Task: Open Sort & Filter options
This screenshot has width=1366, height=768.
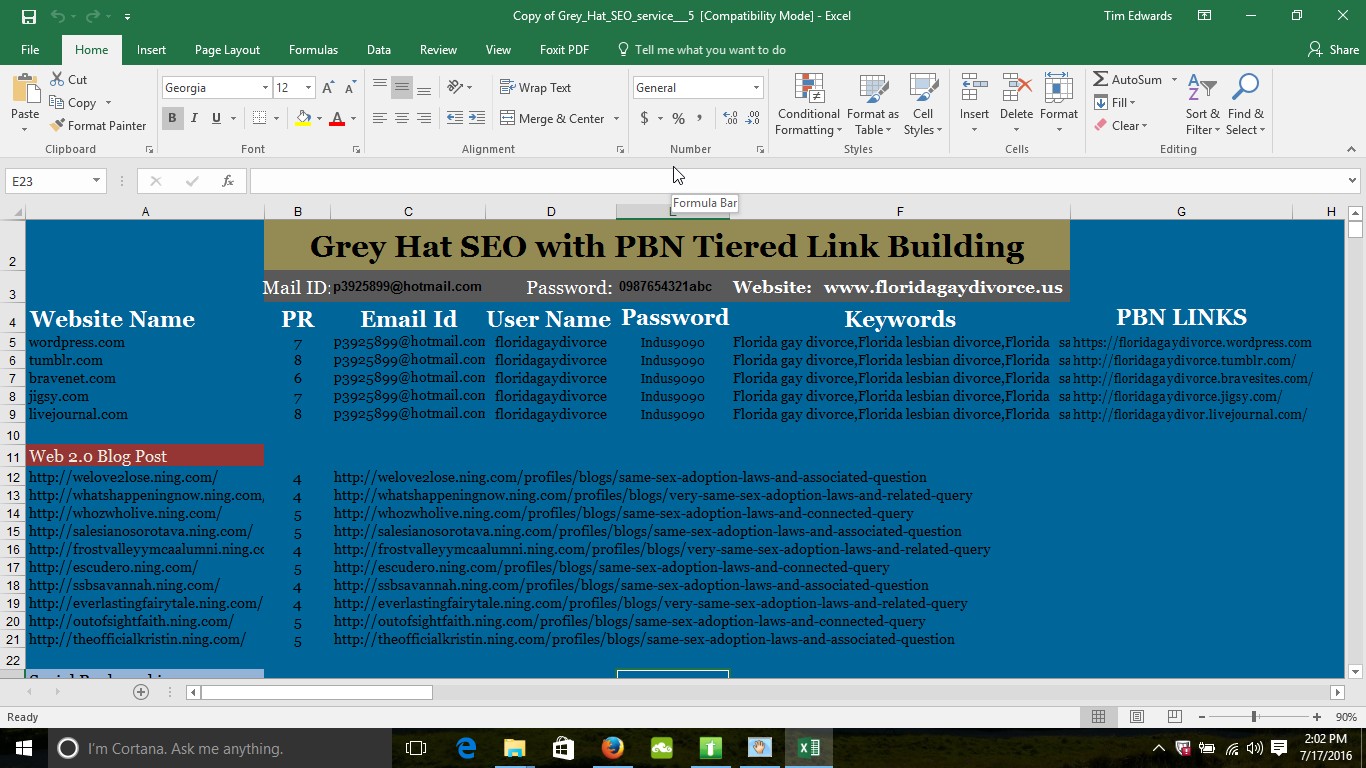Action: (1201, 105)
